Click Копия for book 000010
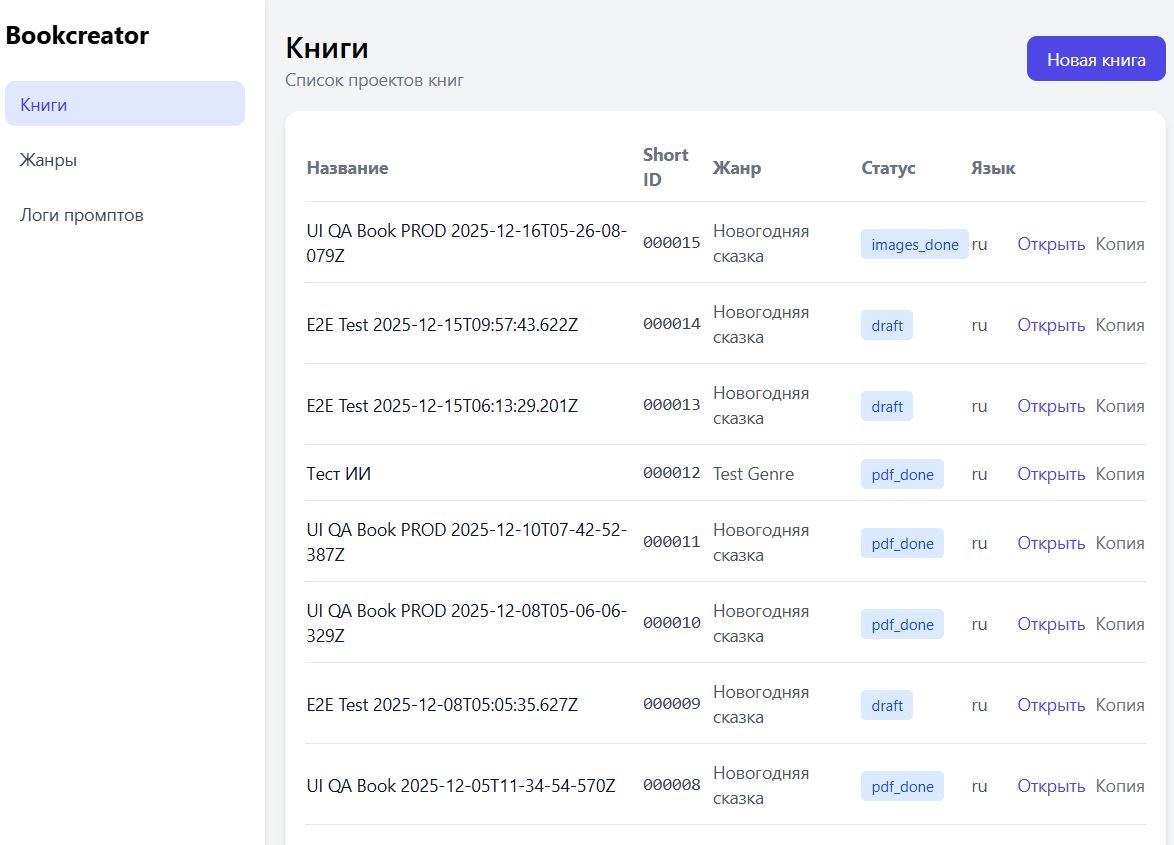 pos(1120,624)
